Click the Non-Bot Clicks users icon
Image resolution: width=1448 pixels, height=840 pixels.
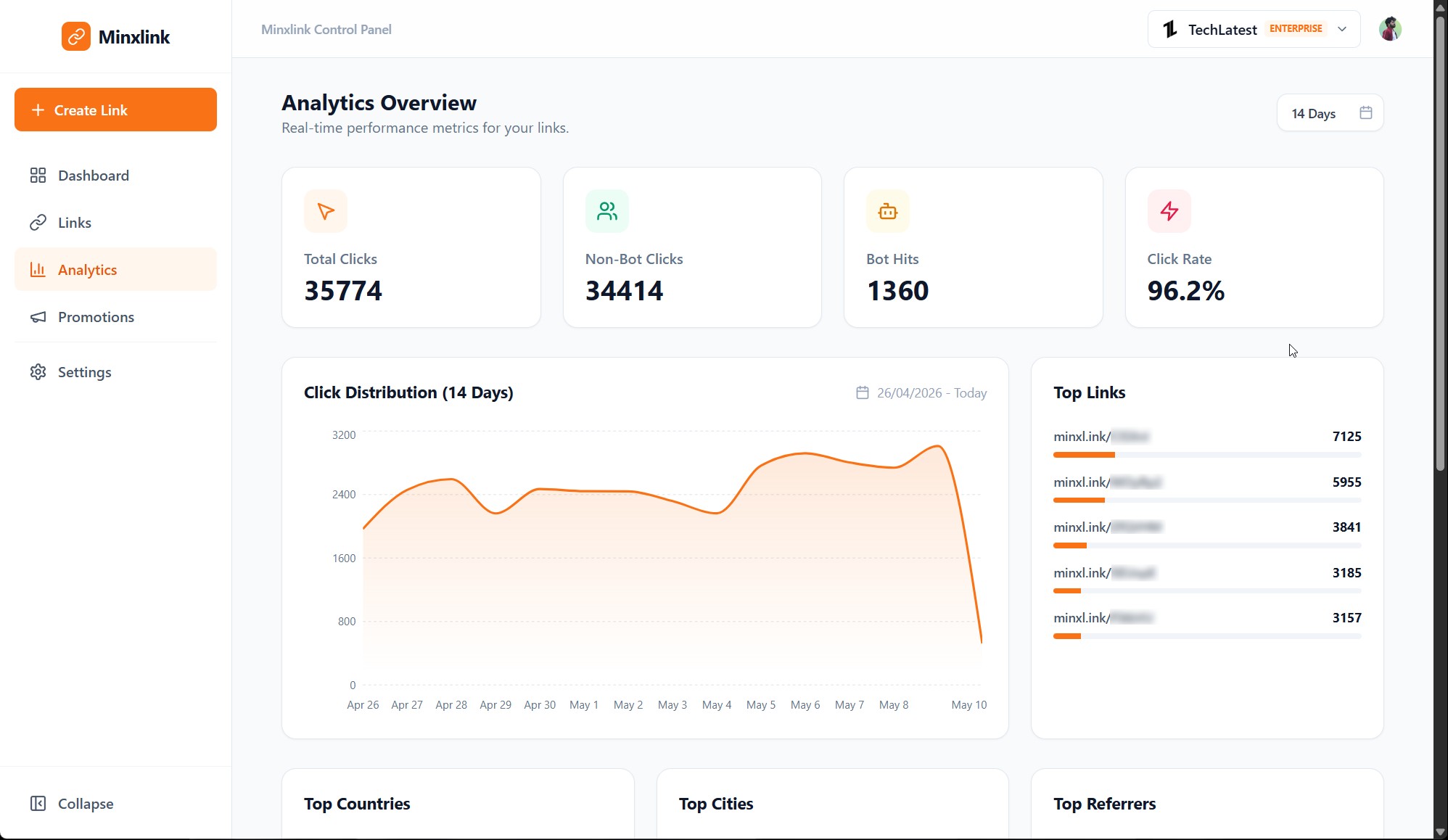click(607, 211)
